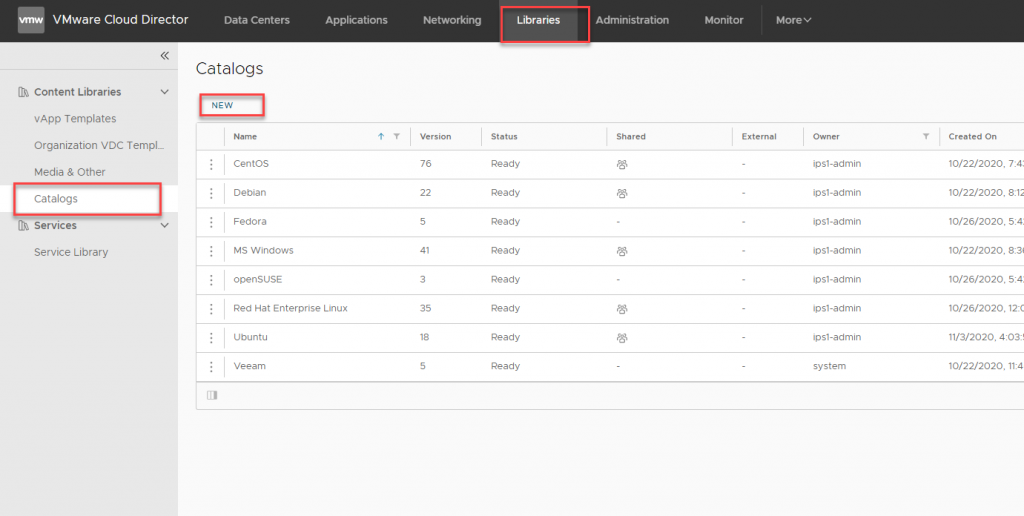Toggle the Name column sort arrow
Screen dimensions: 1024x516
381,137
